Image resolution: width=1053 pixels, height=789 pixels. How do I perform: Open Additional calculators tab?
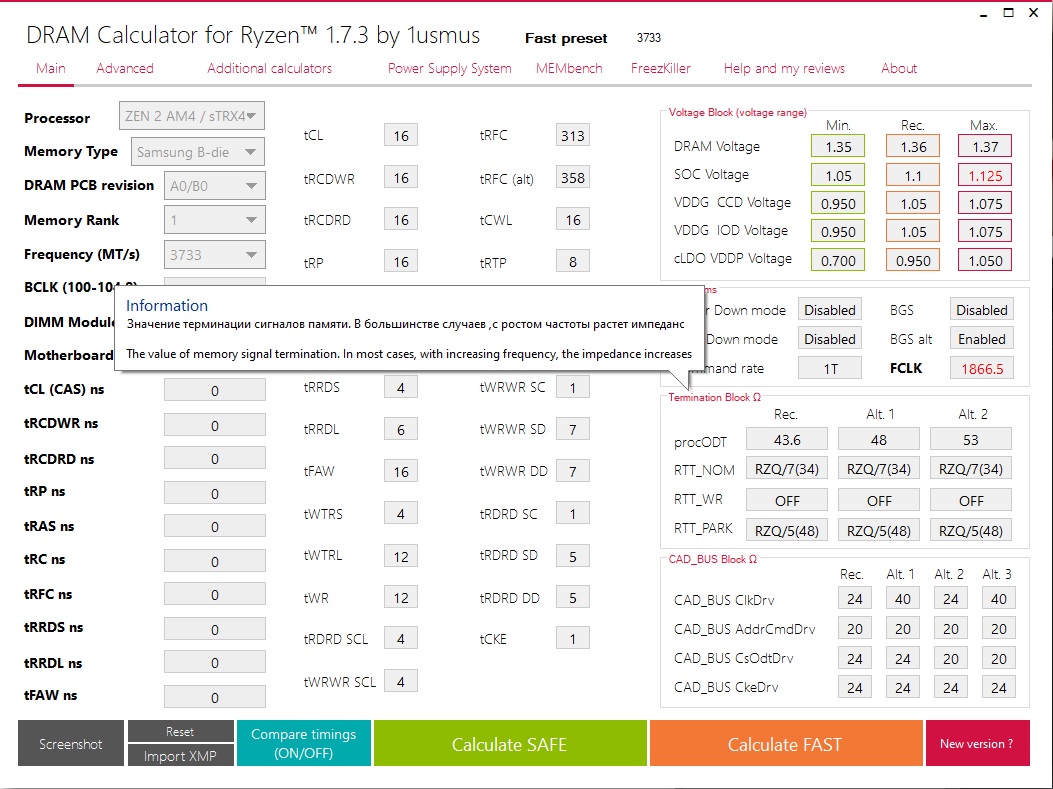click(x=269, y=68)
